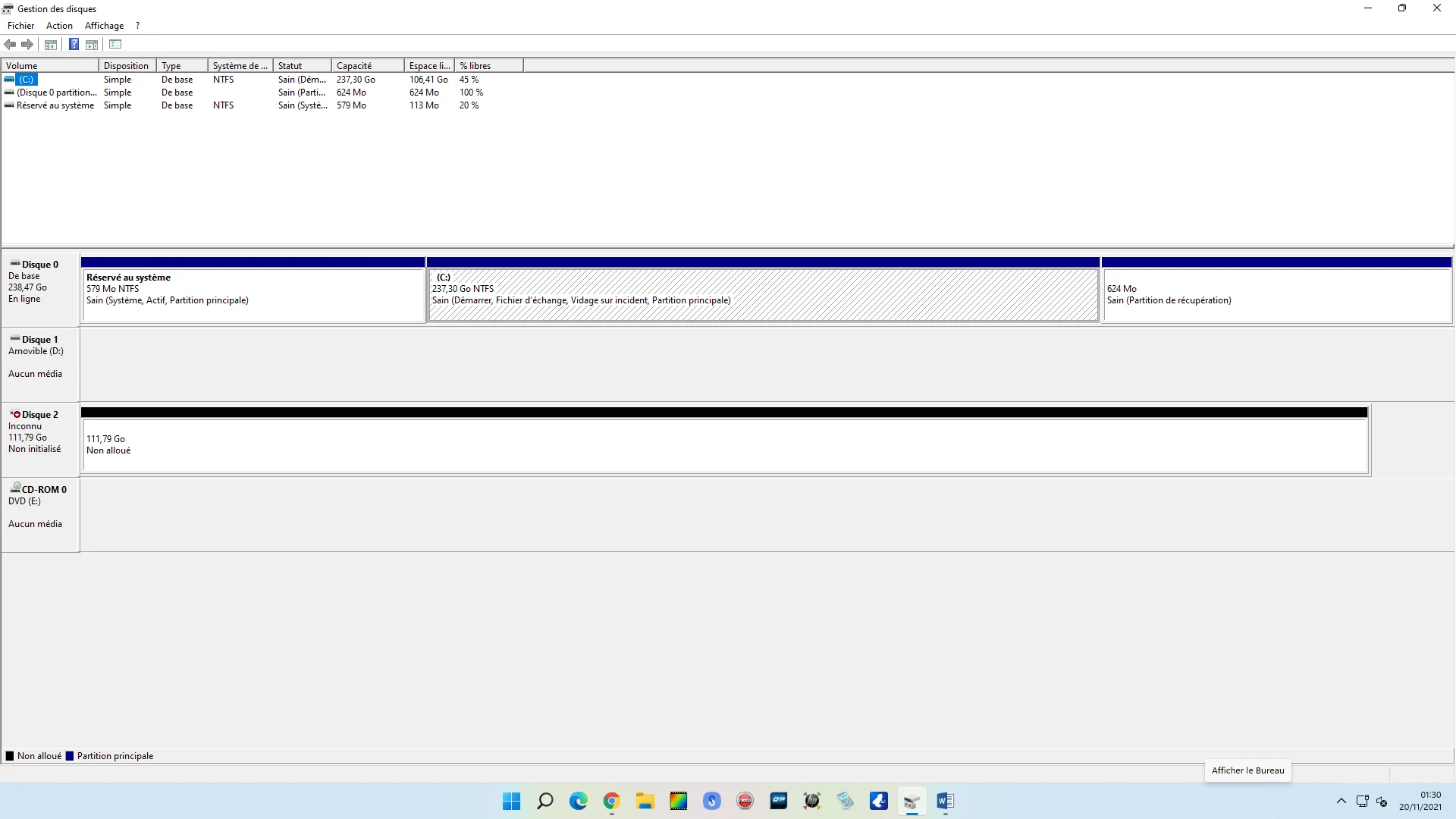This screenshot has height=819, width=1456.
Task: Click the Back arrow in toolbar
Action: click(x=10, y=45)
